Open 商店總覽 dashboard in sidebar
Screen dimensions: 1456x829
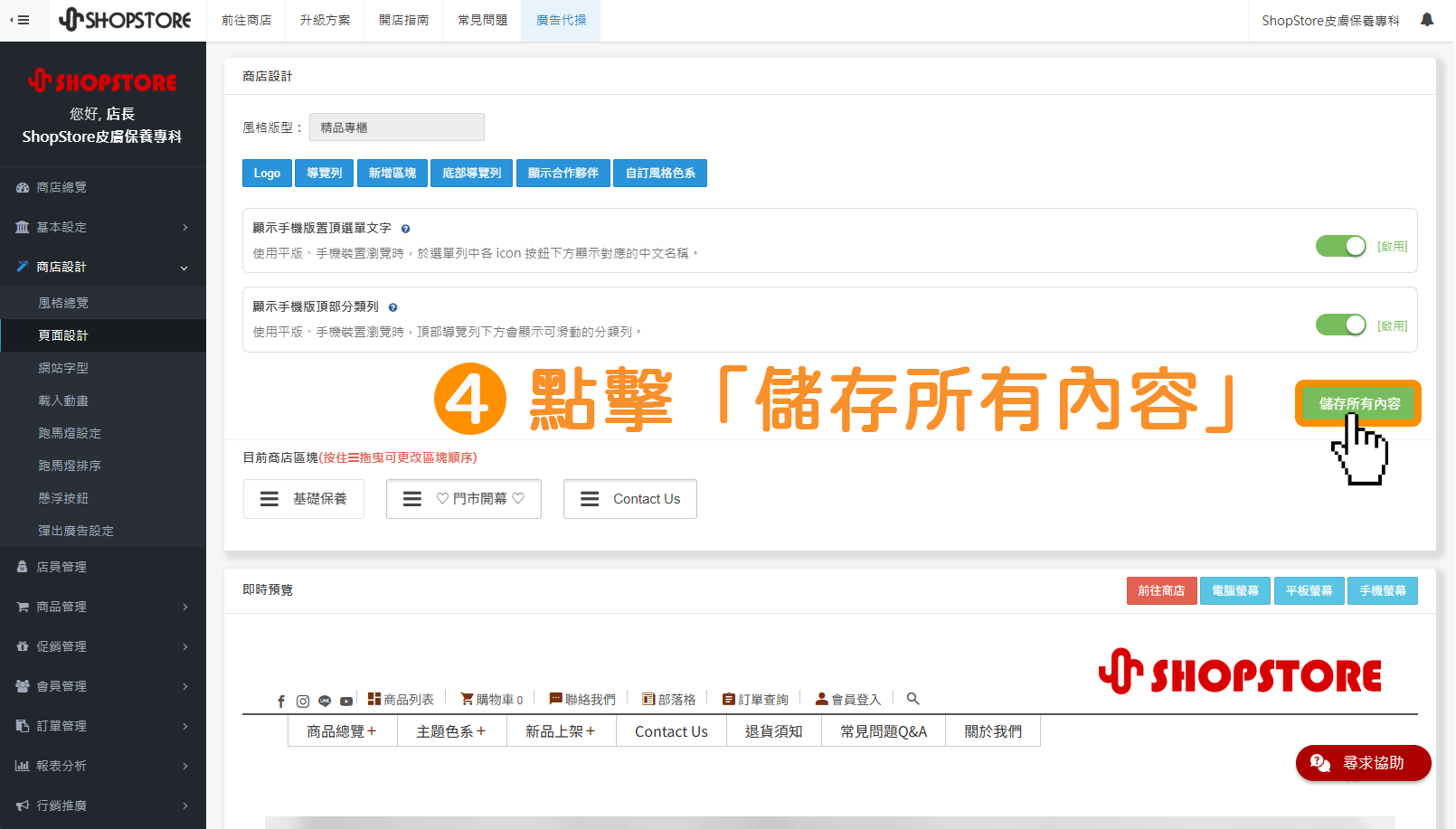[103, 187]
